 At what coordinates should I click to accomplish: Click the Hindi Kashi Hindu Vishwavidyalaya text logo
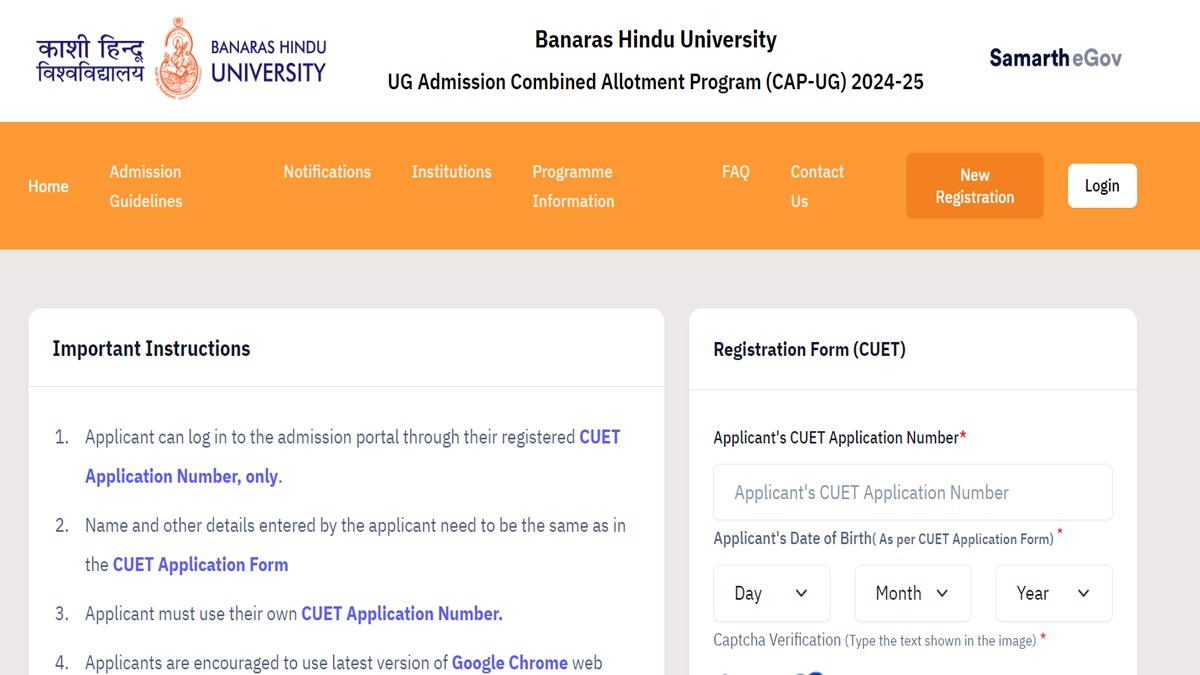click(90, 60)
